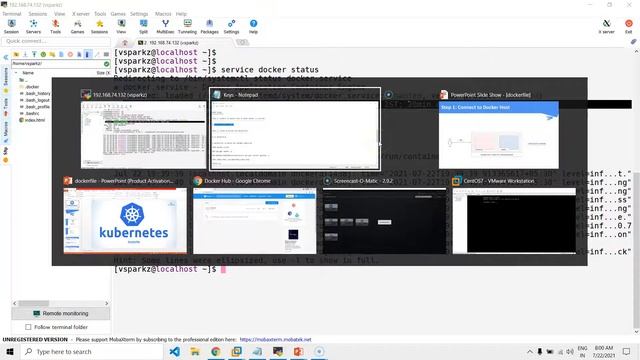Open the X server menu

click(80, 14)
